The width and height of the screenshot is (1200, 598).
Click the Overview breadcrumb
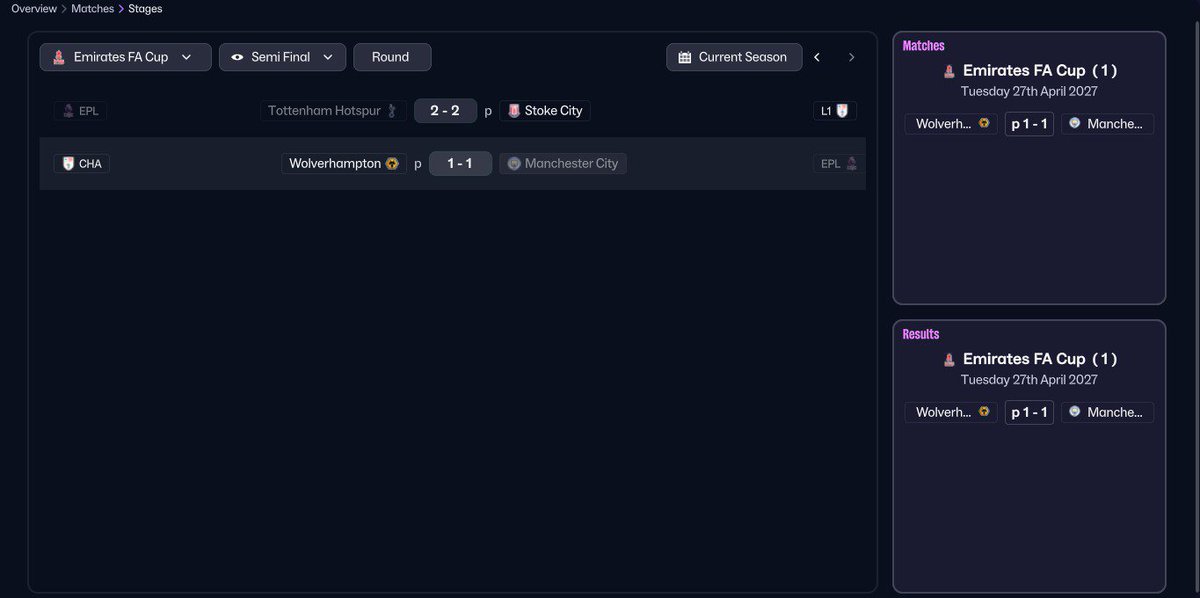click(34, 9)
